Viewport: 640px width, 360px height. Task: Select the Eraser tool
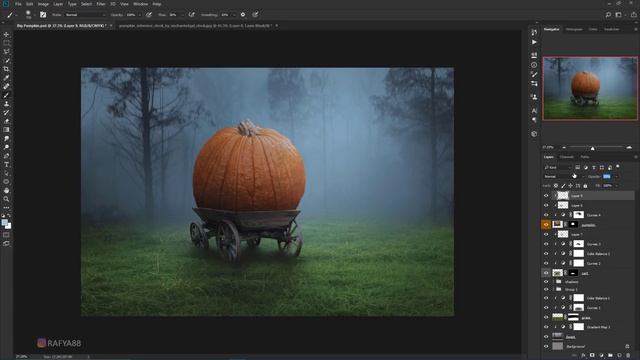pyautogui.click(x=6, y=121)
